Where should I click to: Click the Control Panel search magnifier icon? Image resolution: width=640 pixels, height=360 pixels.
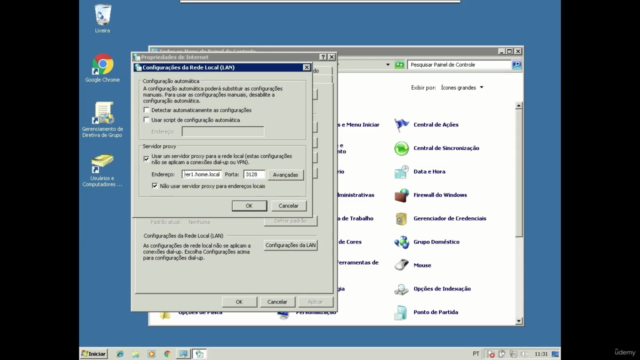tap(516, 65)
